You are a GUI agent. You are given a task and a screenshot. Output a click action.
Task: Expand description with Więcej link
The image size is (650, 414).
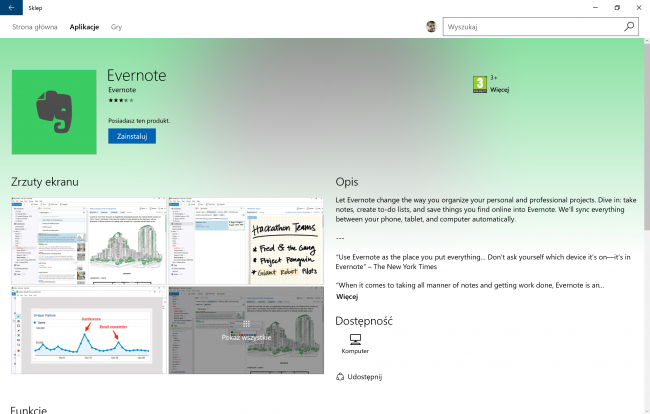pyautogui.click(x=347, y=296)
